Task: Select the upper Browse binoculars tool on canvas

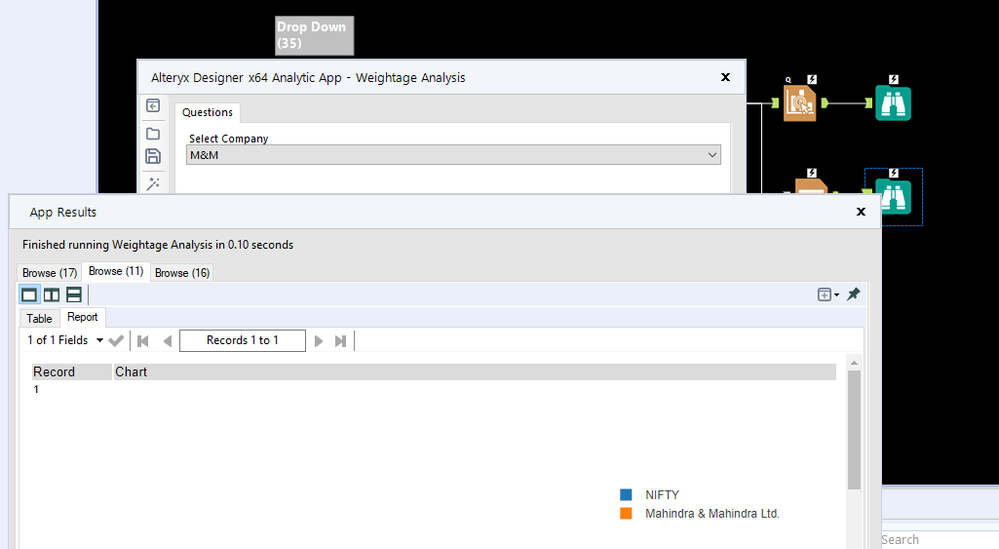Action: coord(893,103)
